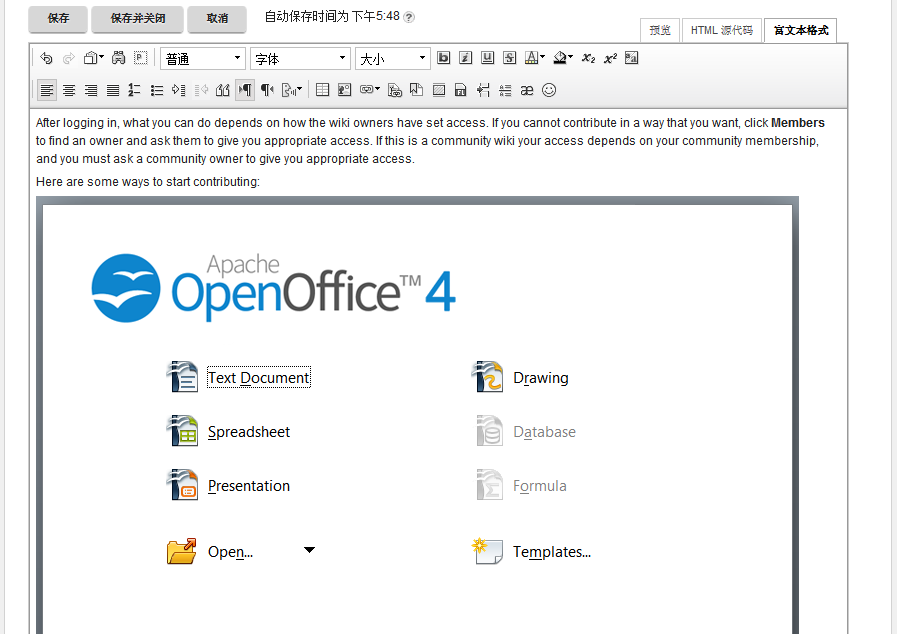Expand the background color arrow
Screen dimensions: 897x634
tap(570, 57)
